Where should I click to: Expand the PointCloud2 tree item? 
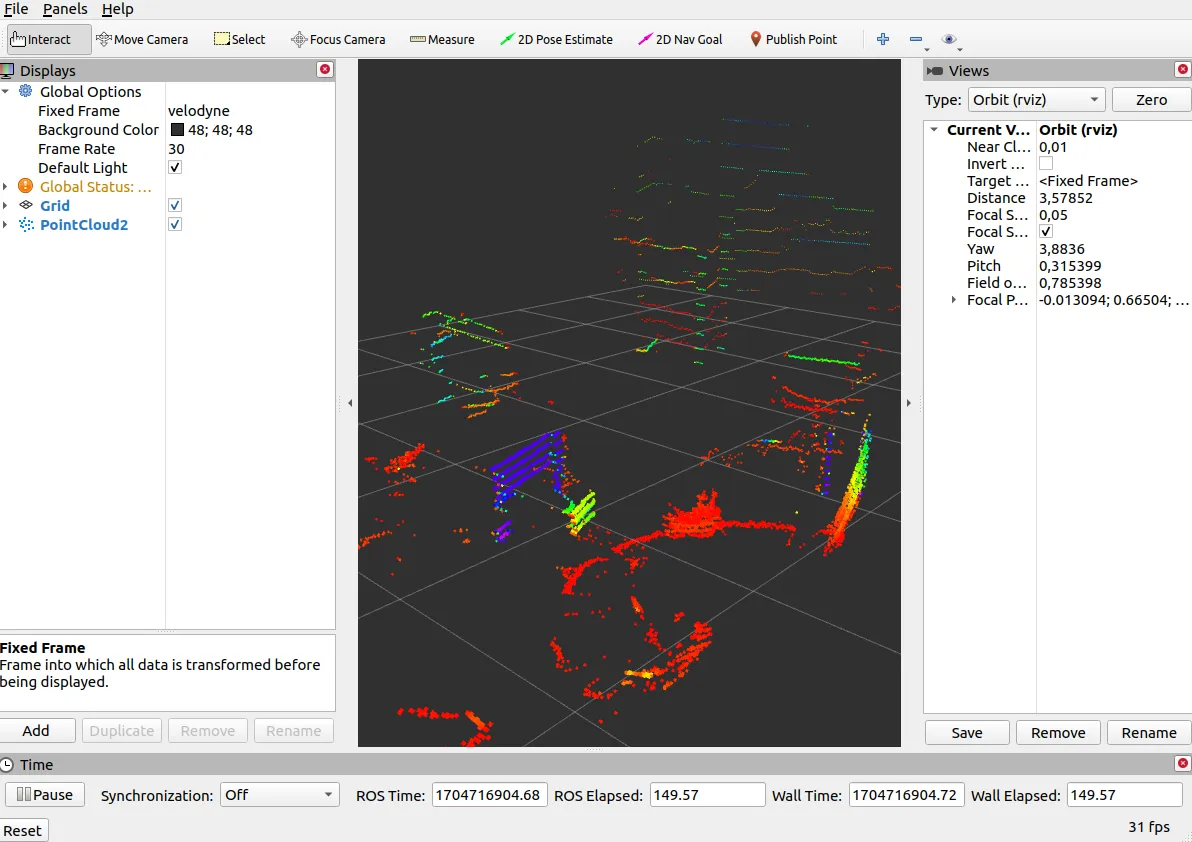coord(6,225)
